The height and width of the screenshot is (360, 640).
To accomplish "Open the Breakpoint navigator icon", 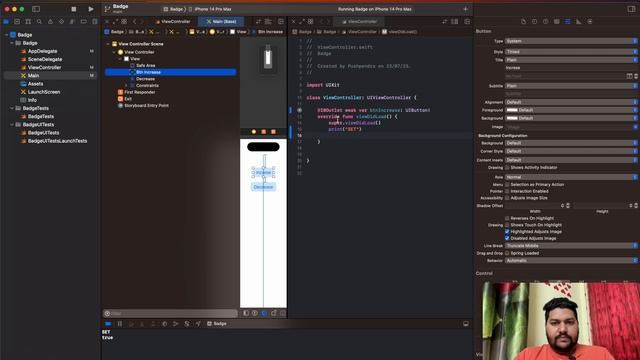I will tap(83, 21).
